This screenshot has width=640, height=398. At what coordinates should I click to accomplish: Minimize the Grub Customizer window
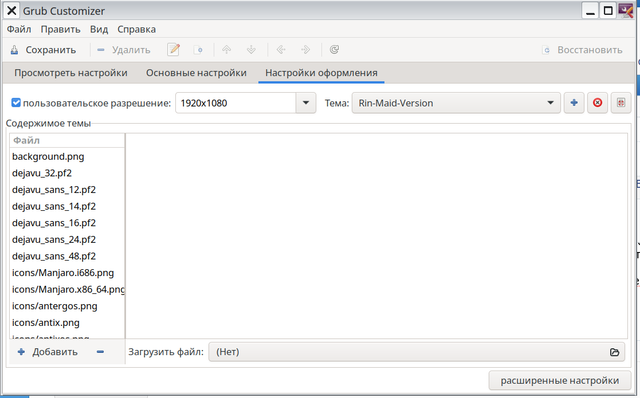click(x=590, y=11)
